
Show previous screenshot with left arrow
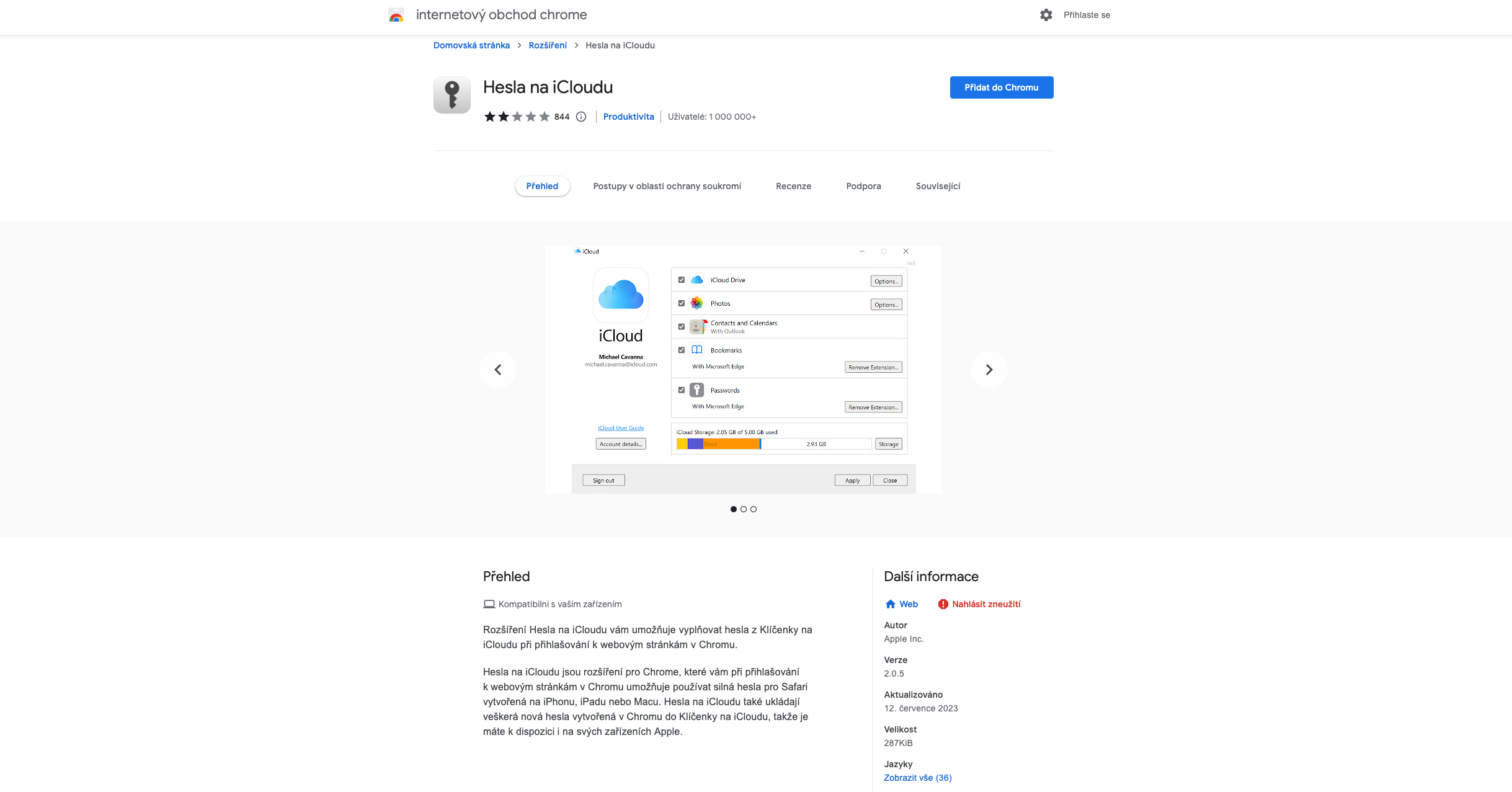(497, 370)
